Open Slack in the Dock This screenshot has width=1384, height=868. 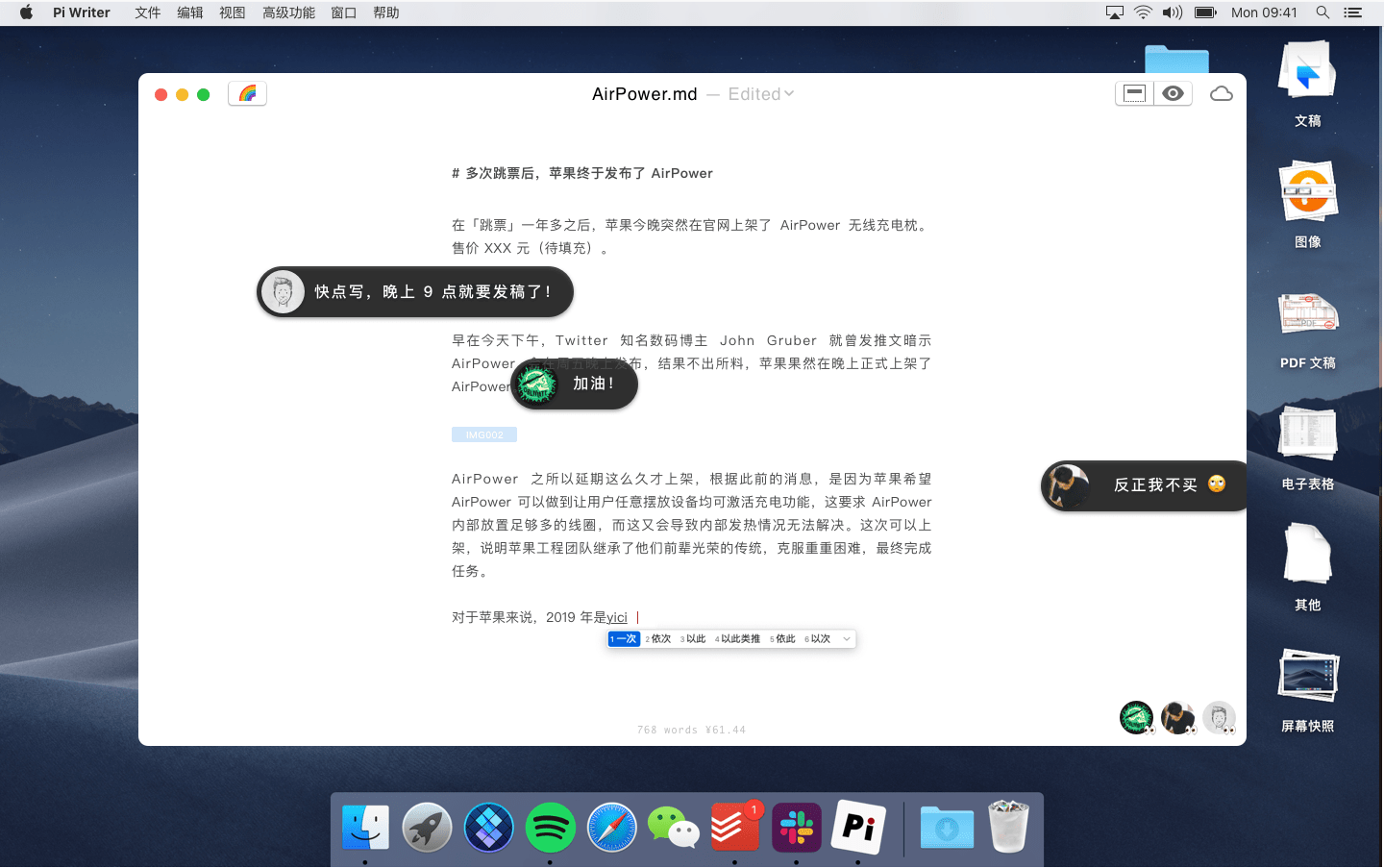tap(797, 827)
